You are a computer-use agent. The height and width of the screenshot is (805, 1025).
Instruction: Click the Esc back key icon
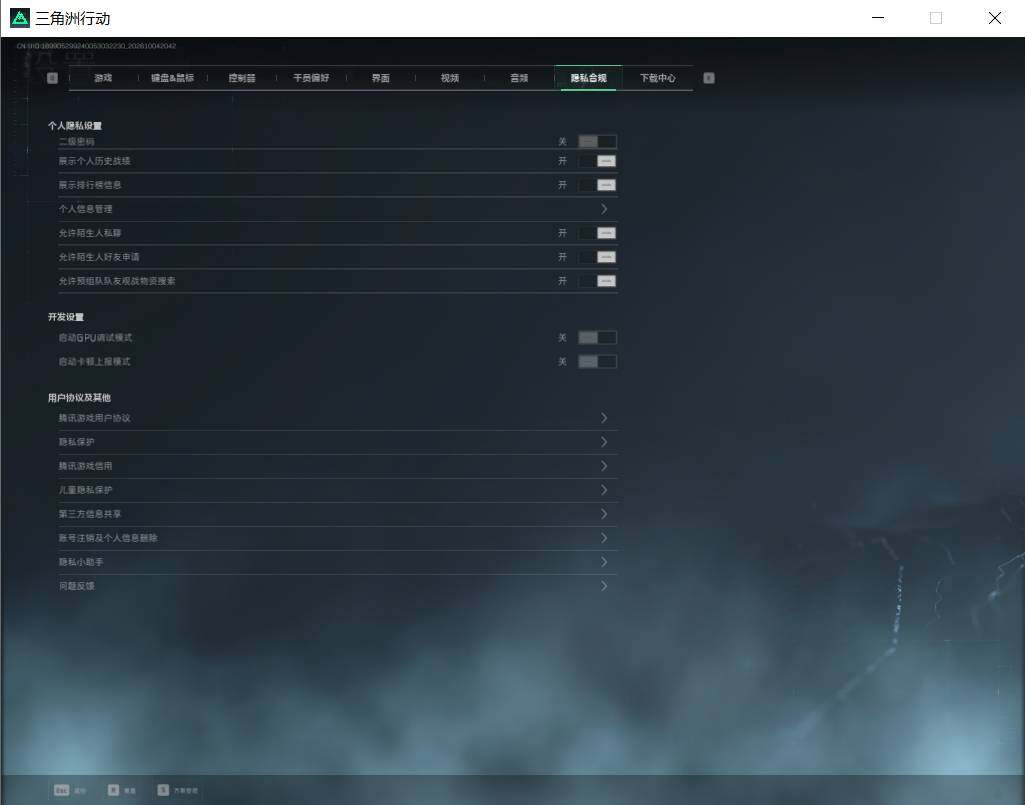(61, 790)
